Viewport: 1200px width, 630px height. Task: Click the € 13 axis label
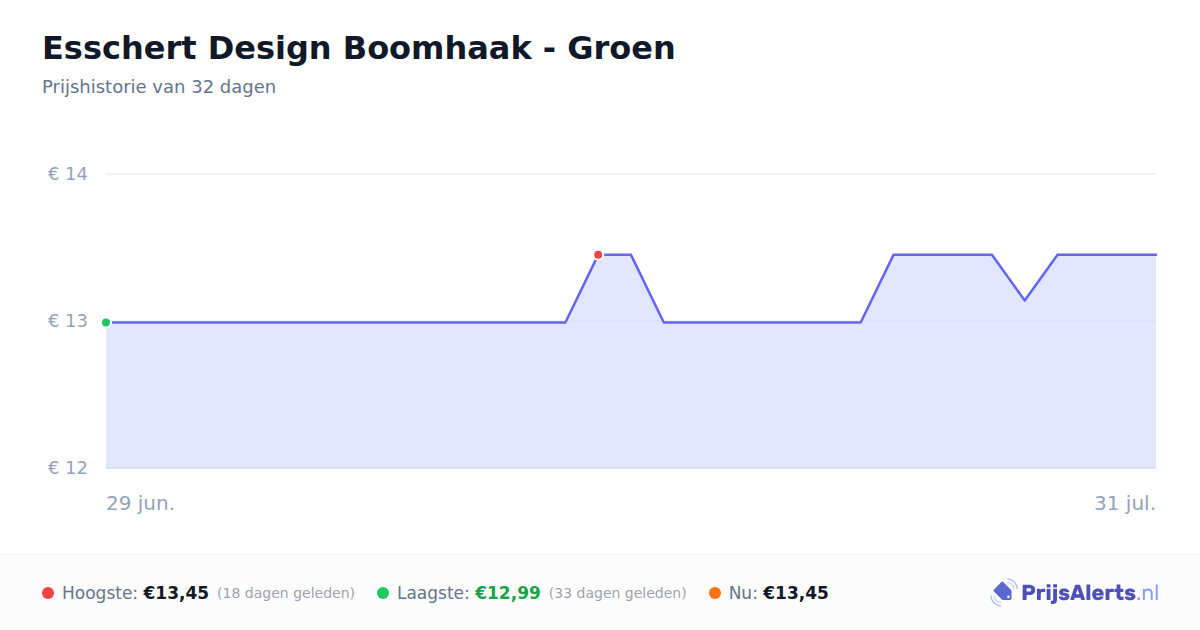pyautogui.click(x=68, y=321)
